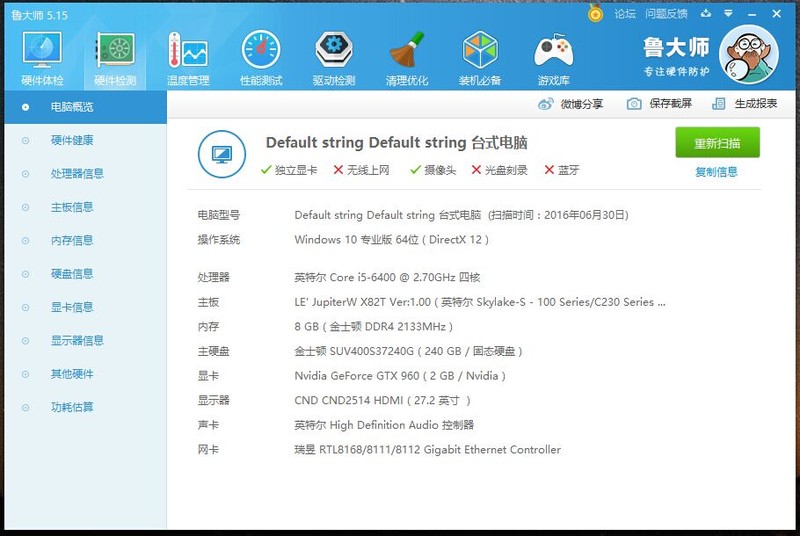The image size is (800, 536).
Task: Click the green 重新扫描 rescan button
Action: (717, 143)
